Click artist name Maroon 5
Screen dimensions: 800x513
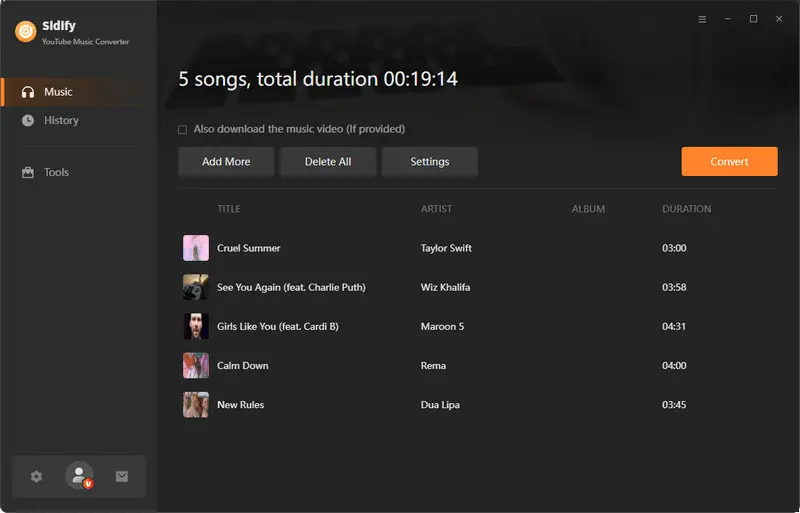pos(442,327)
